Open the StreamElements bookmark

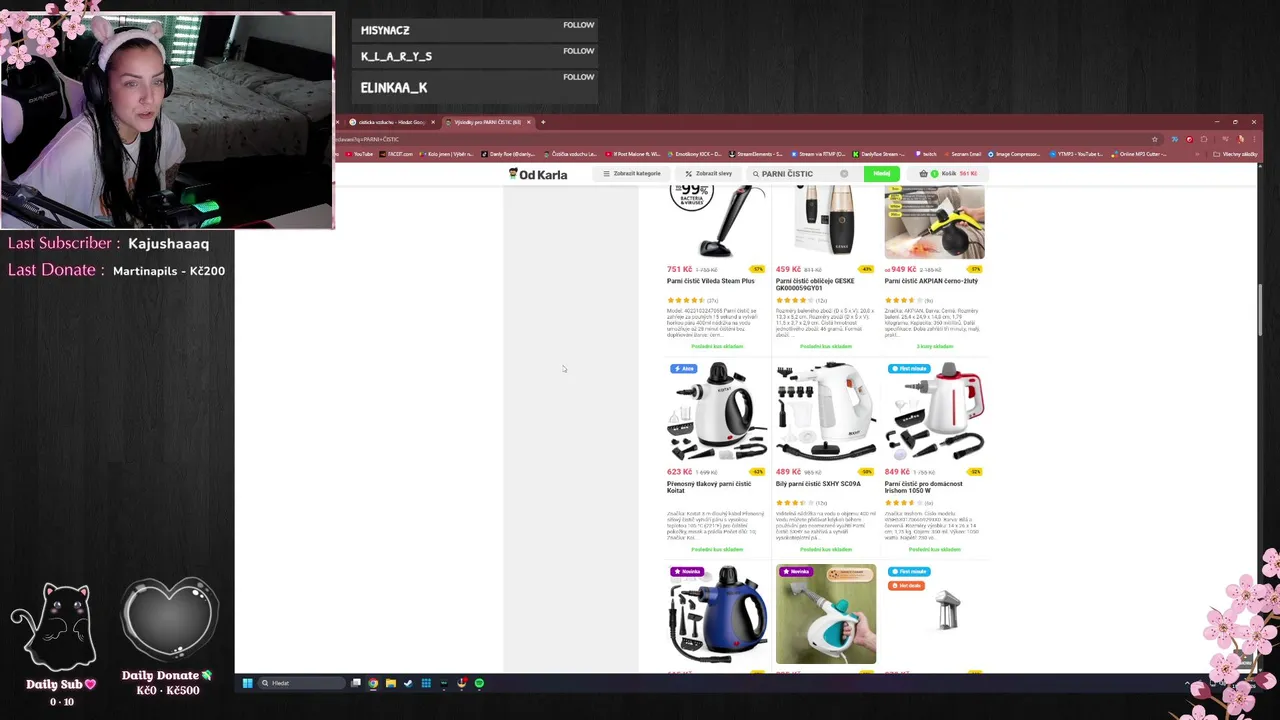tap(756, 154)
